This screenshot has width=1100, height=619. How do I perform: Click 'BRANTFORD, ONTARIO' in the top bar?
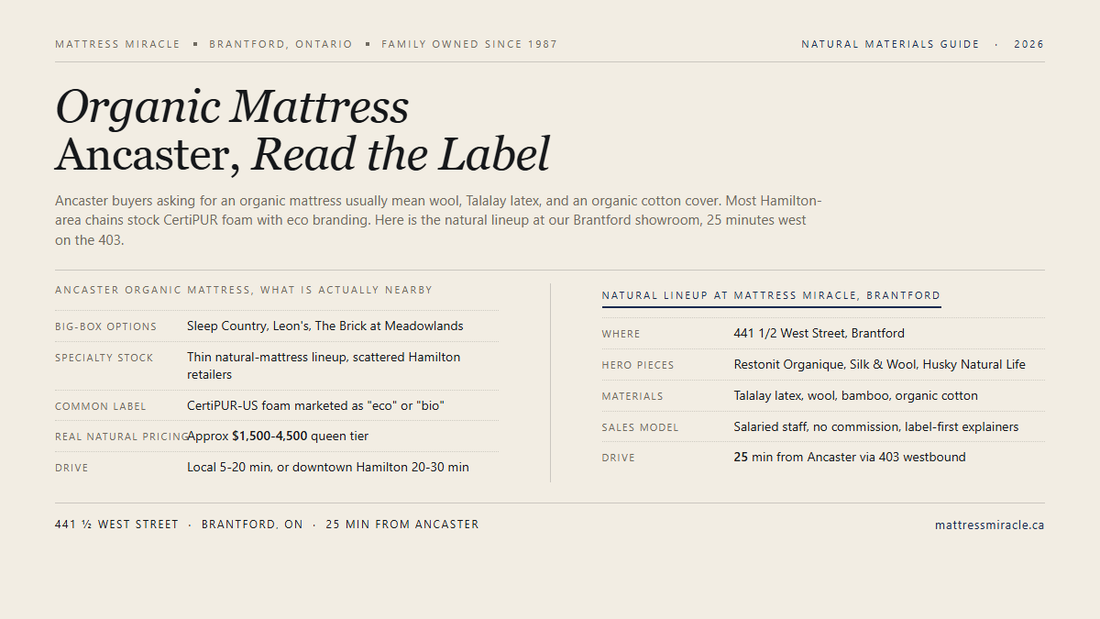click(281, 44)
